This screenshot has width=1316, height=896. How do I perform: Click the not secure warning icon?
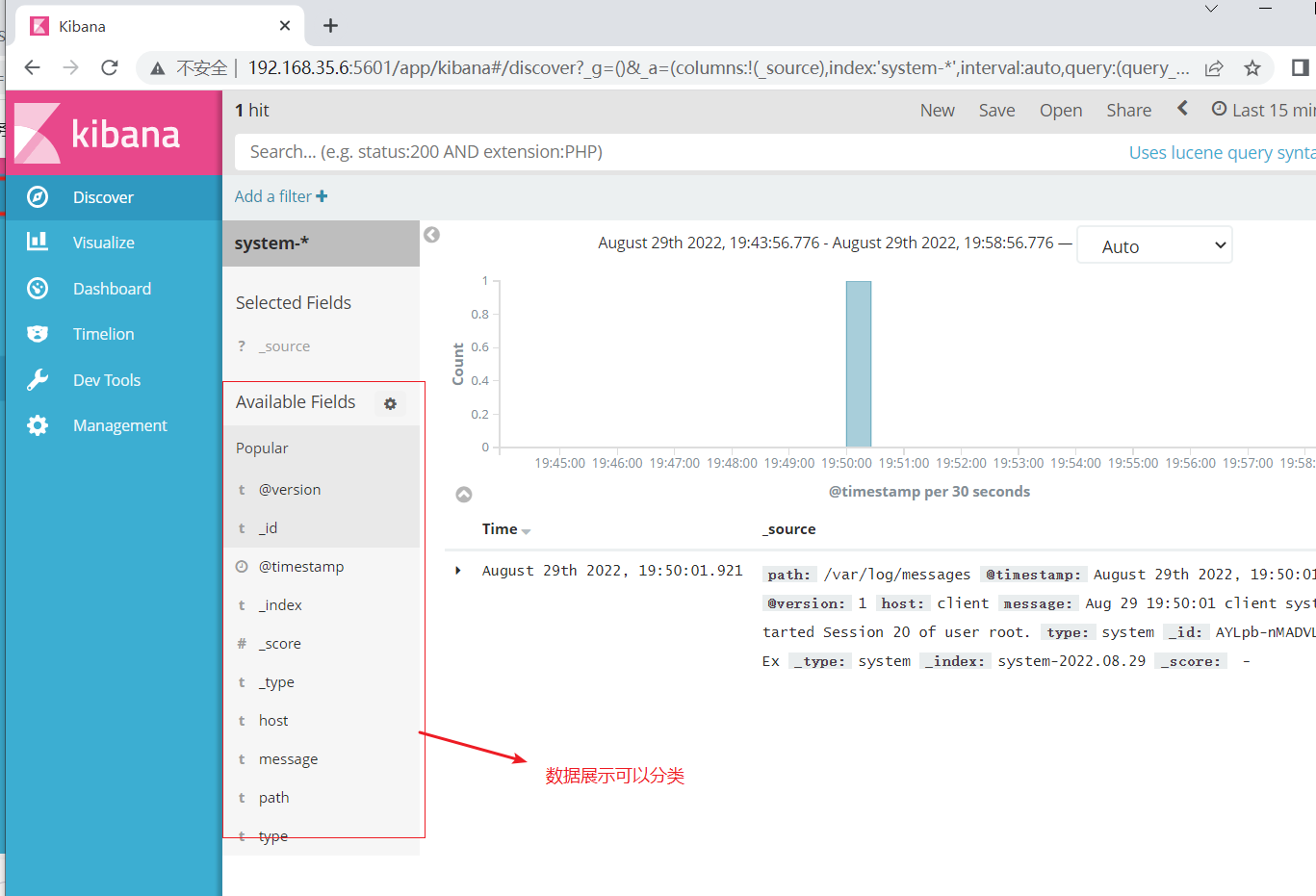coord(157,68)
